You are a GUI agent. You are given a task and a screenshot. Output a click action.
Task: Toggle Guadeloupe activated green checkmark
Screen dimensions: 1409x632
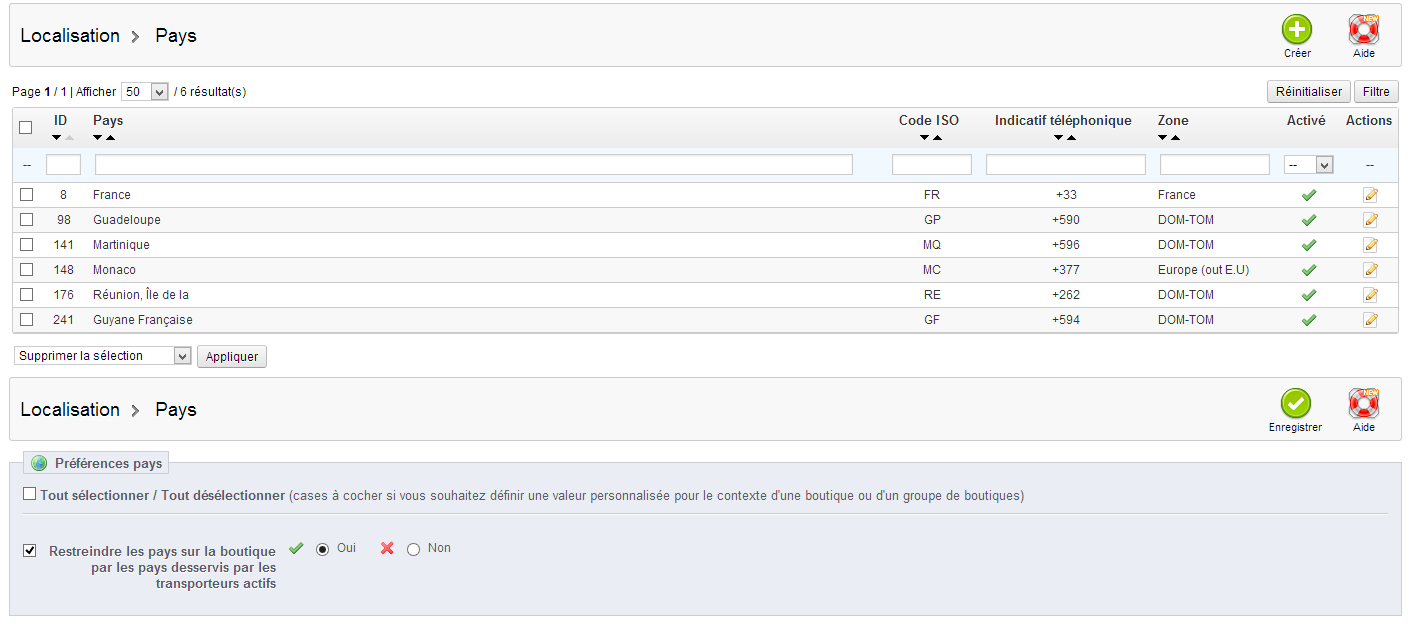pyautogui.click(x=1308, y=220)
